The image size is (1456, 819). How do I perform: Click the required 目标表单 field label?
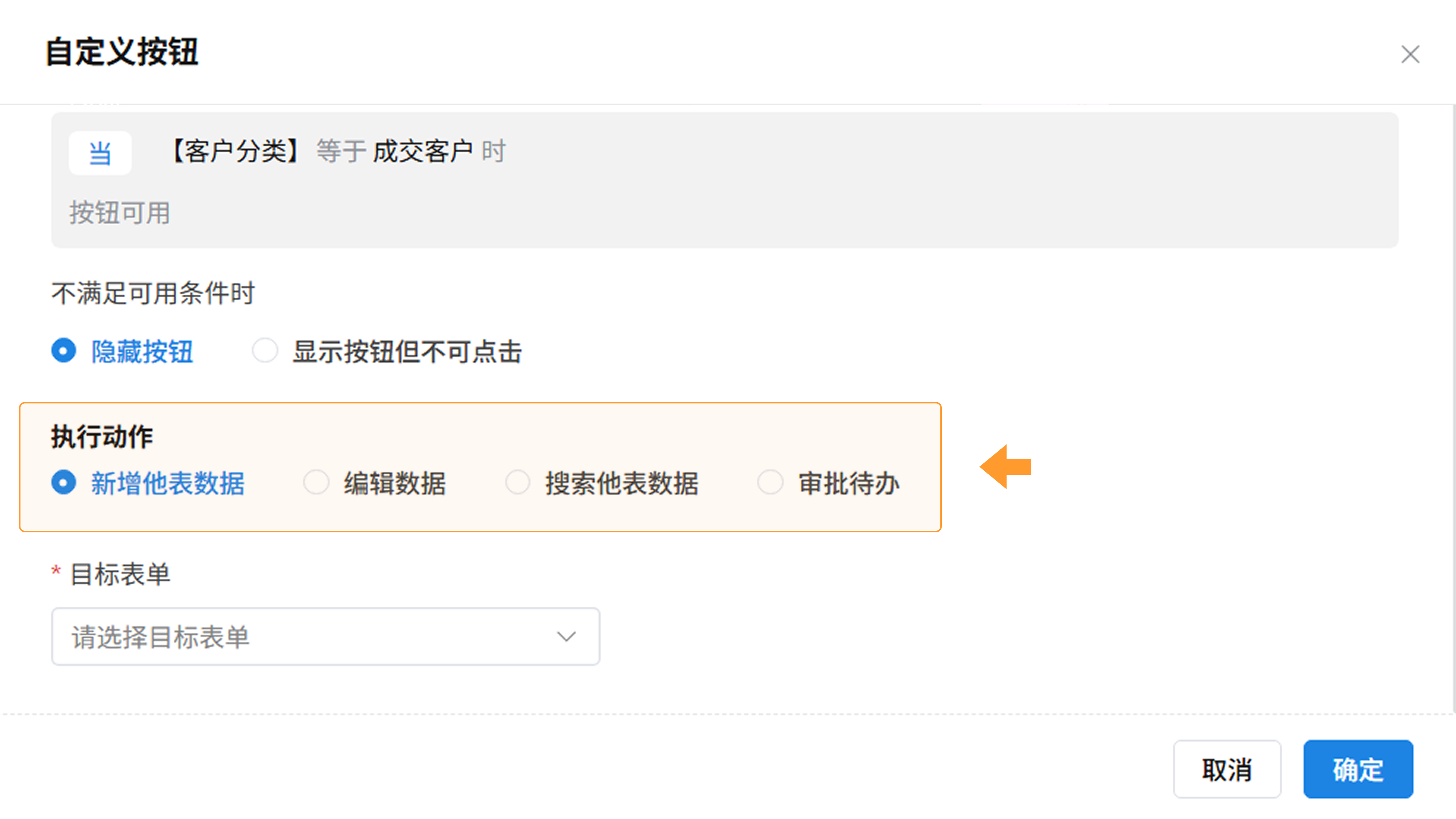(x=121, y=574)
